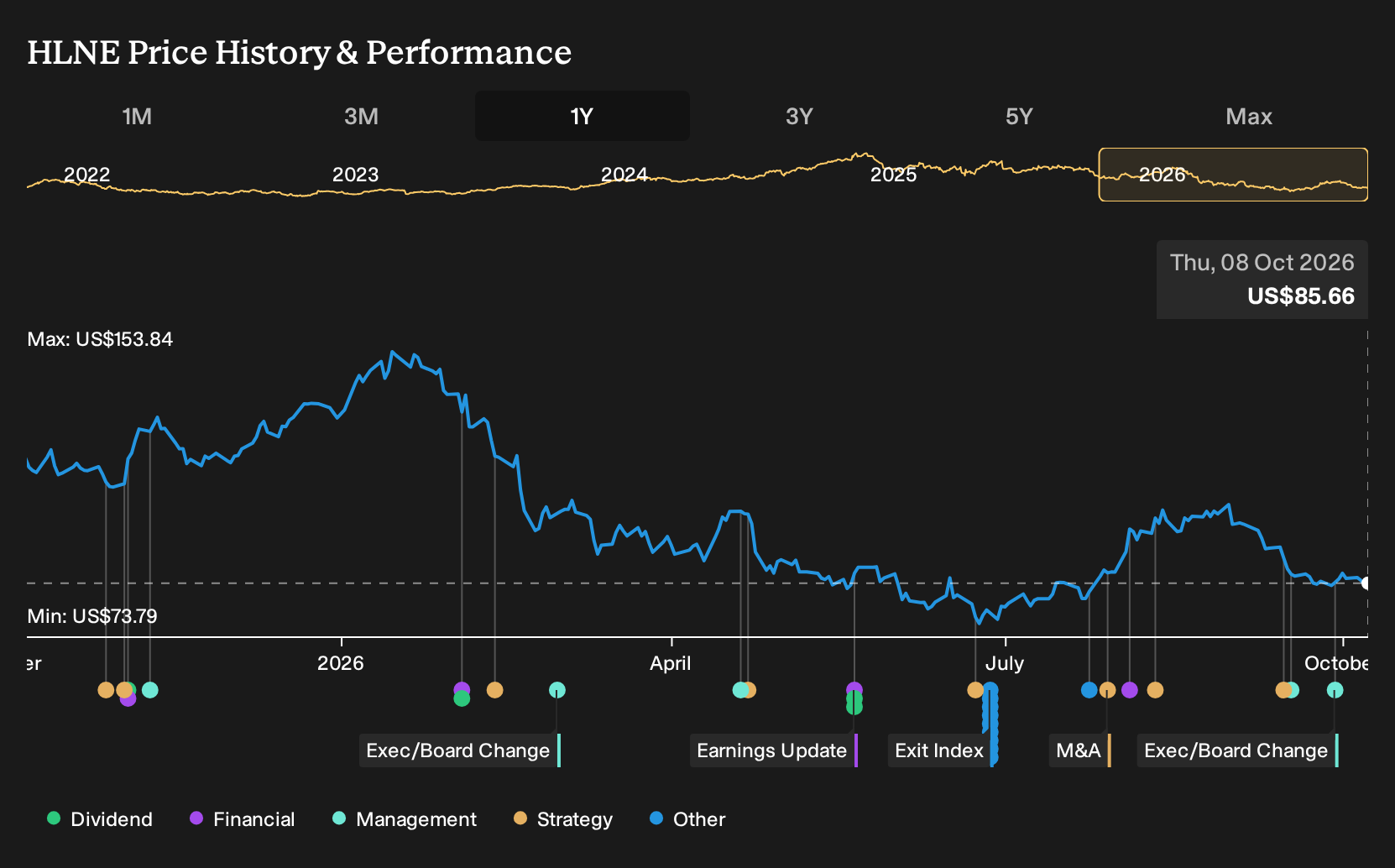Click the overview chart at the 2024 label
Image resolution: width=1395 pixels, height=868 pixels.
(x=624, y=175)
